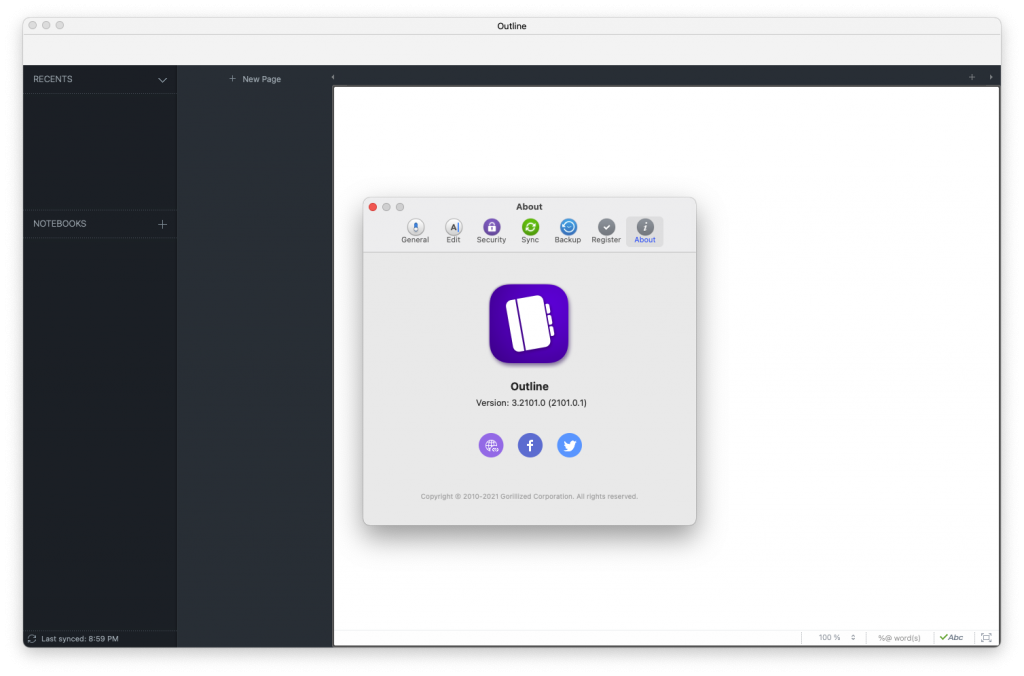
Task: Open the General preferences tab
Action: pos(415,231)
